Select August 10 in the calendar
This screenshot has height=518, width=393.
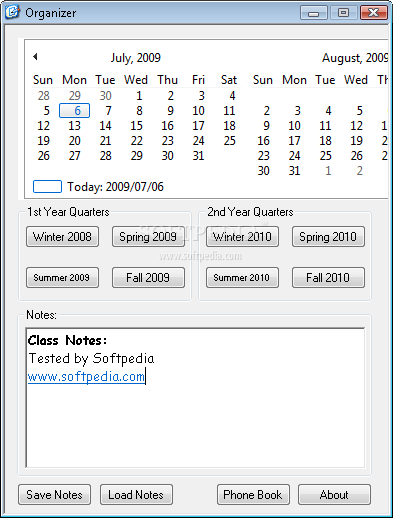point(294,126)
